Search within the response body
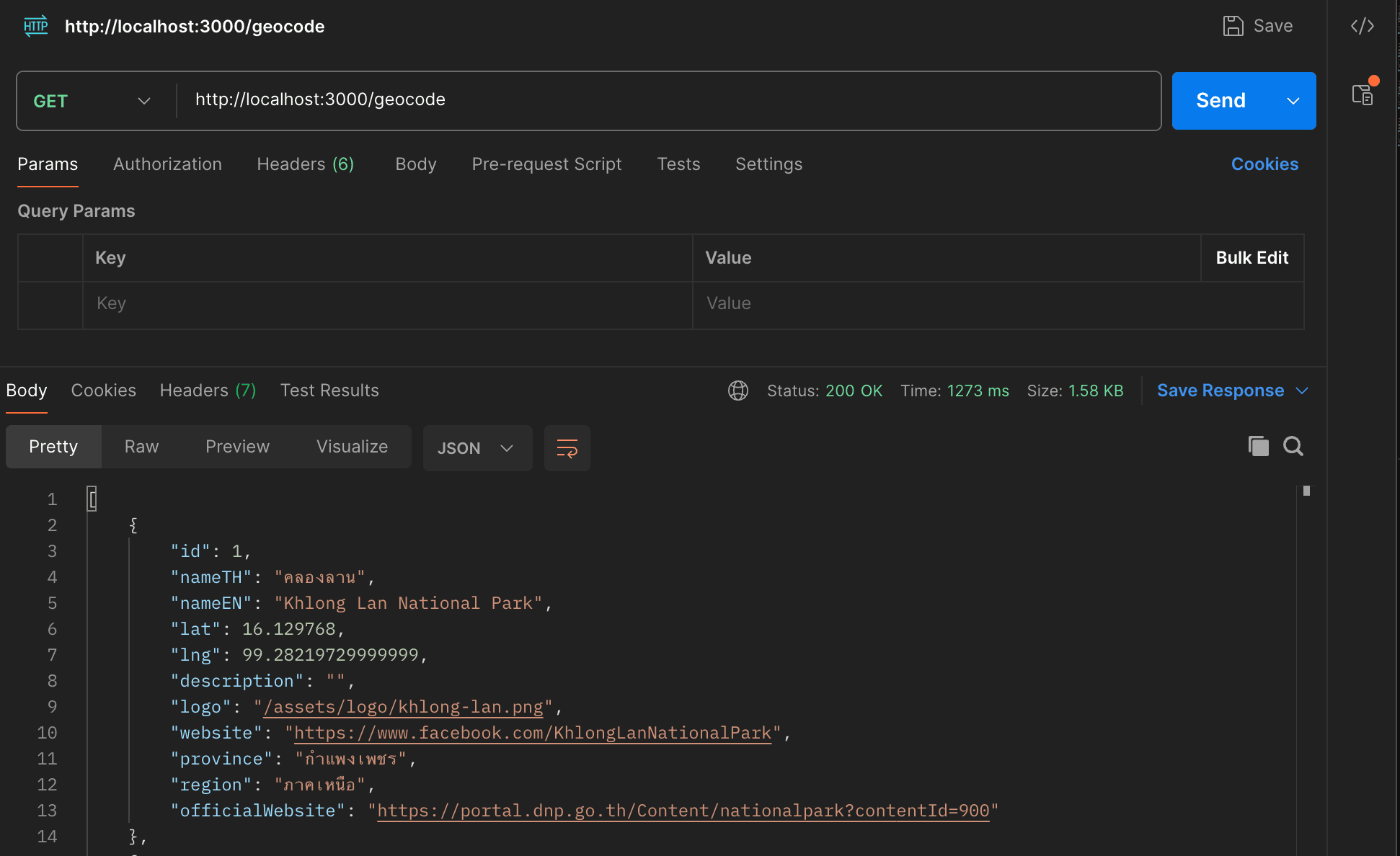The height and width of the screenshot is (856, 1400). pos(1293,446)
